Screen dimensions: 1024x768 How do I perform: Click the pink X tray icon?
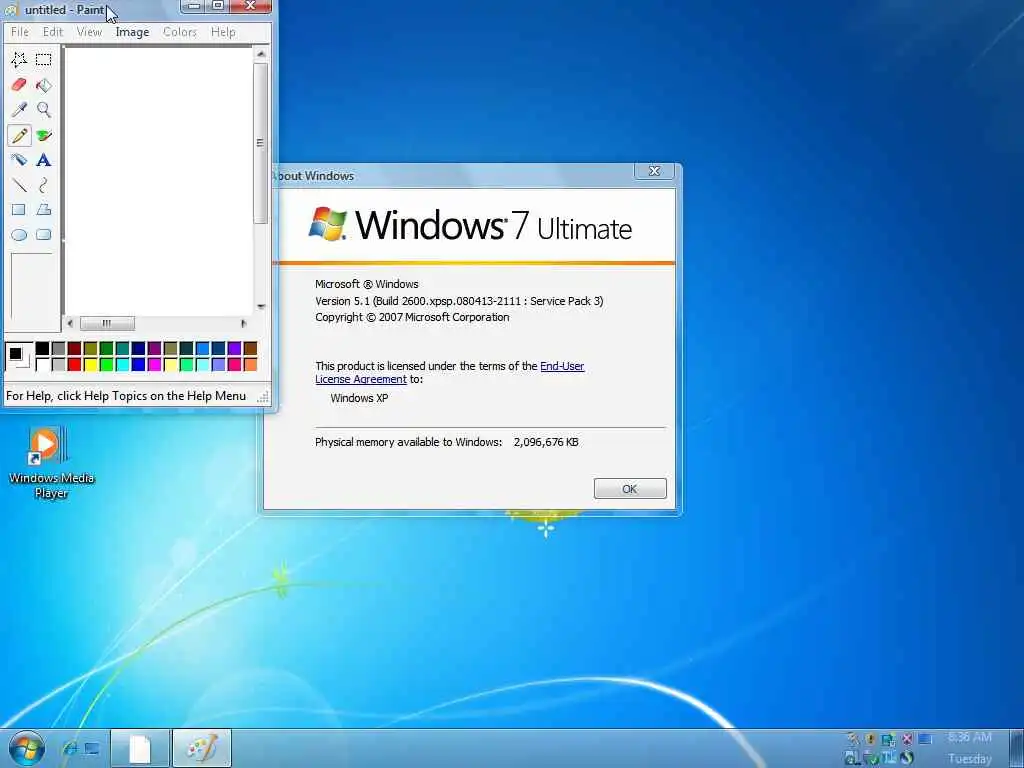(x=907, y=739)
